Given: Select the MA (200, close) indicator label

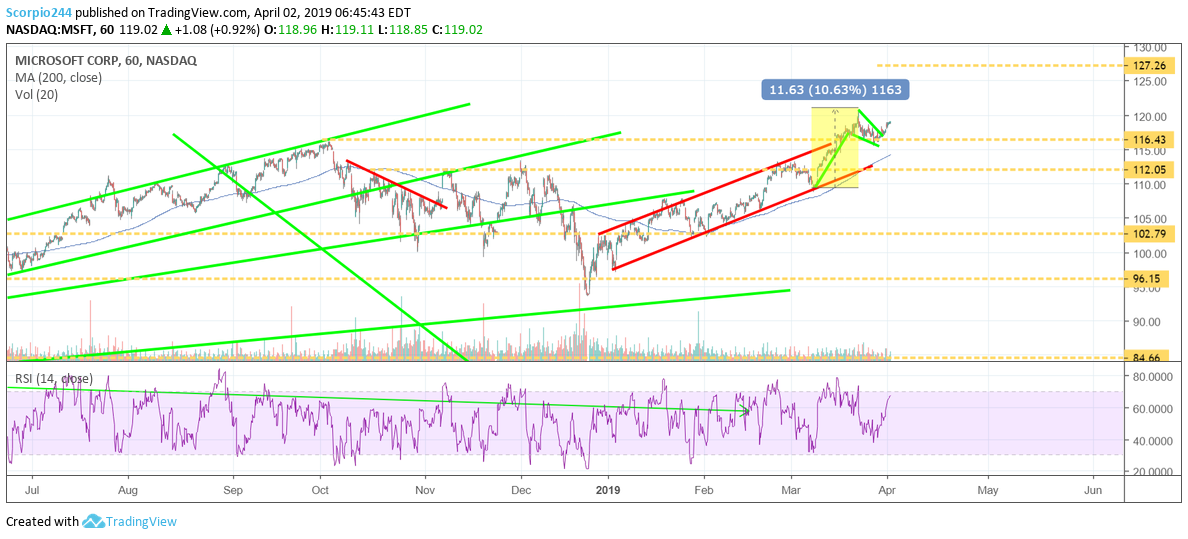Looking at the screenshot, I should [x=57, y=77].
